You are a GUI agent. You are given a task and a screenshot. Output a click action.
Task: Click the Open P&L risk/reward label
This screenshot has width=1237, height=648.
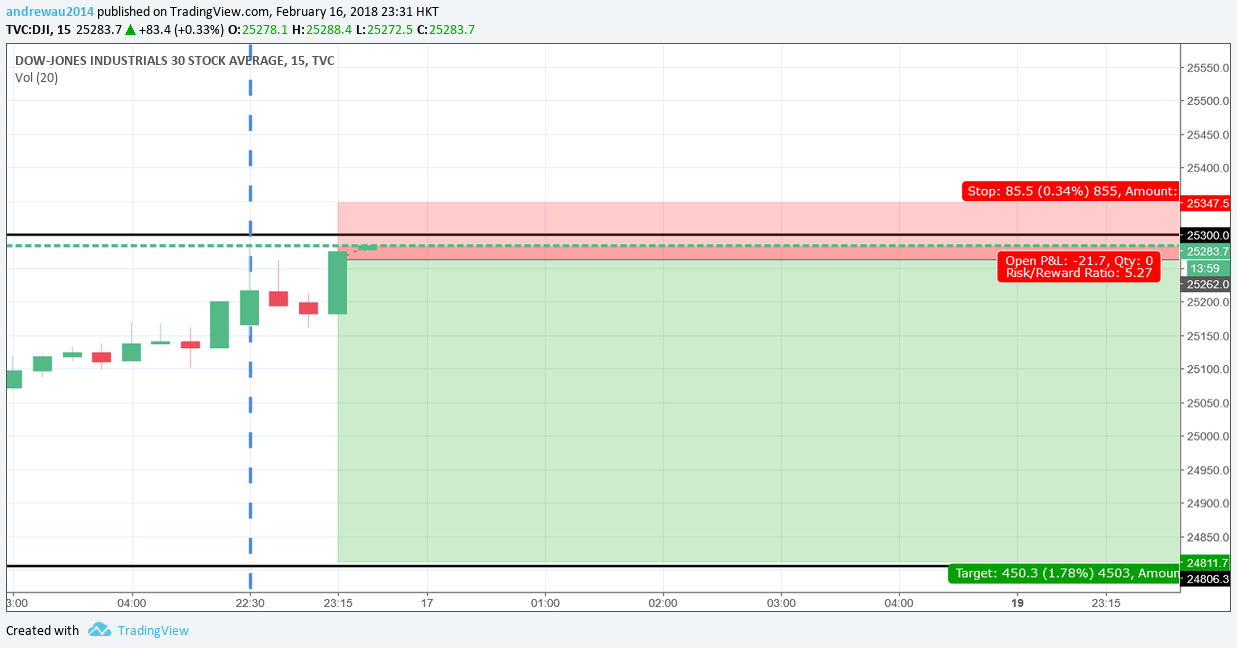tap(1079, 267)
